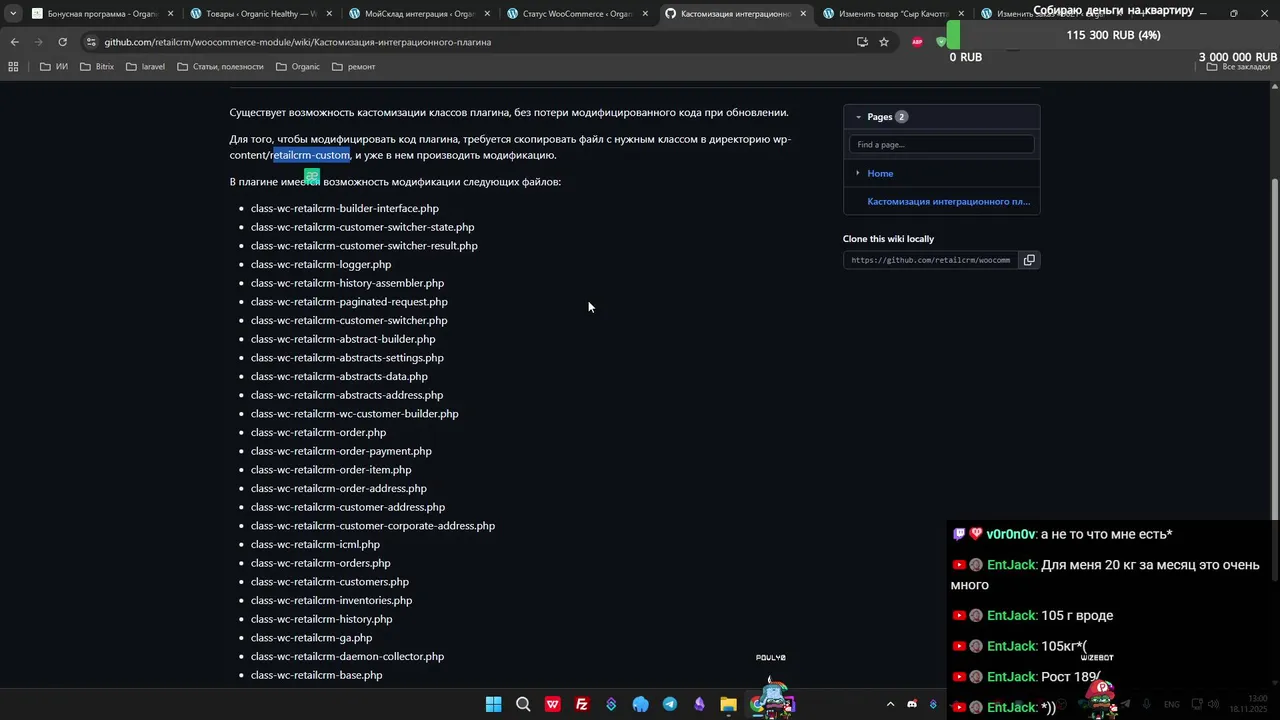Click class-wc-retailcrm-paginated-request.php list item

click(x=349, y=302)
